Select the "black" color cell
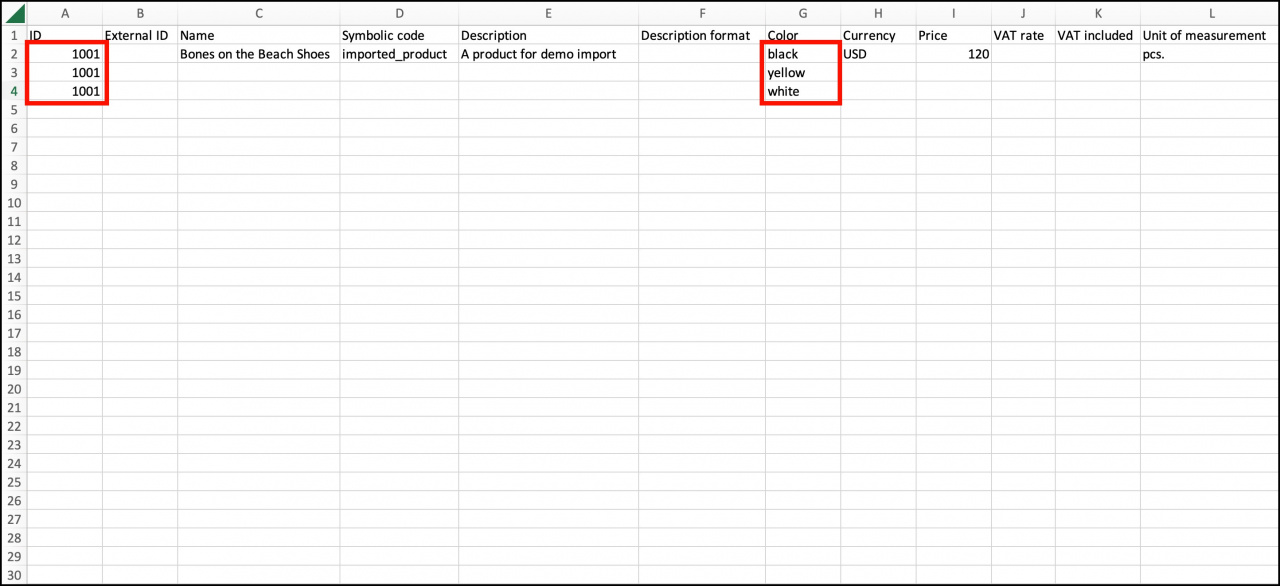Image resolution: width=1280 pixels, height=586 pixels. click(803, 54)
